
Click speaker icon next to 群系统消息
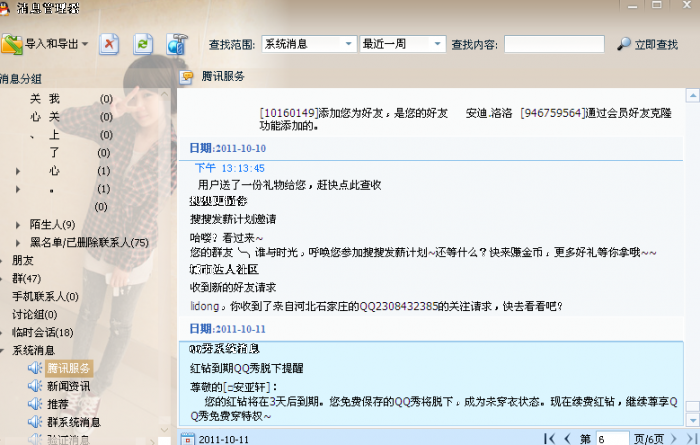click(35, 422)
